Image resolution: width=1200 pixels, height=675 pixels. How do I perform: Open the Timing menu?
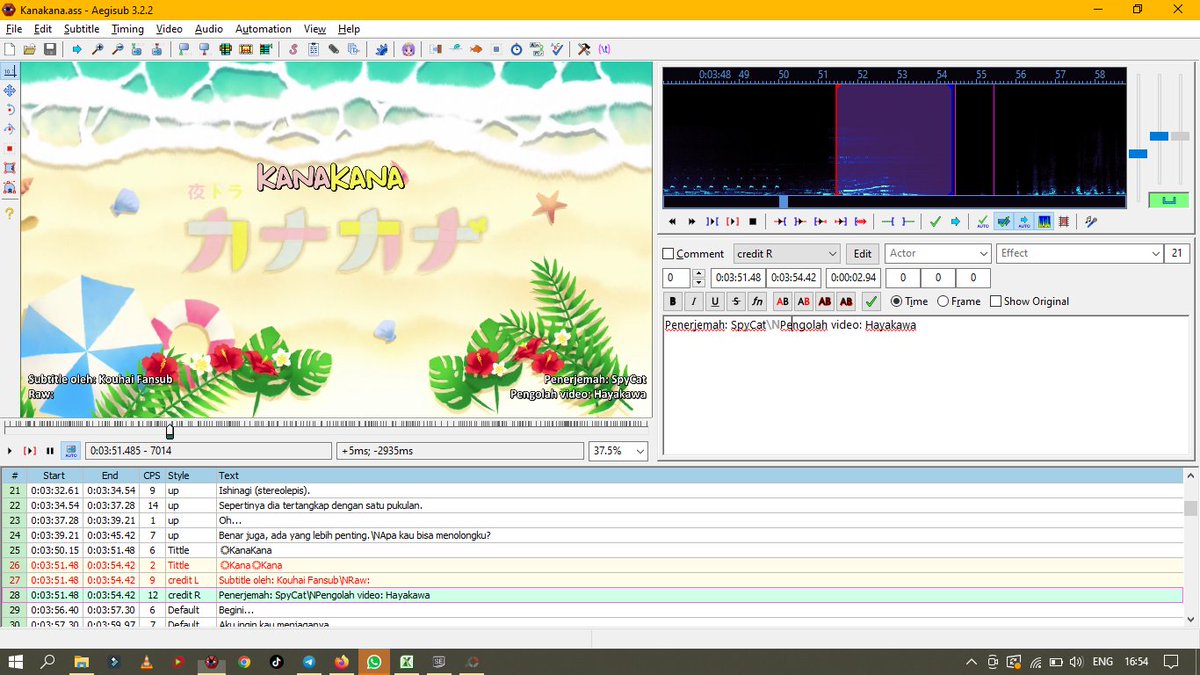coord(128,29)
